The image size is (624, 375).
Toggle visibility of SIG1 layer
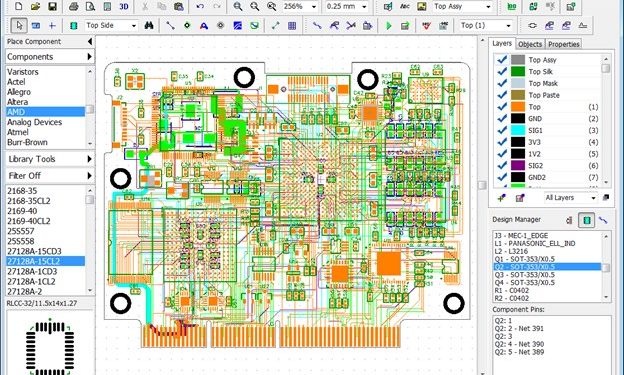click(x=502, y=130)
